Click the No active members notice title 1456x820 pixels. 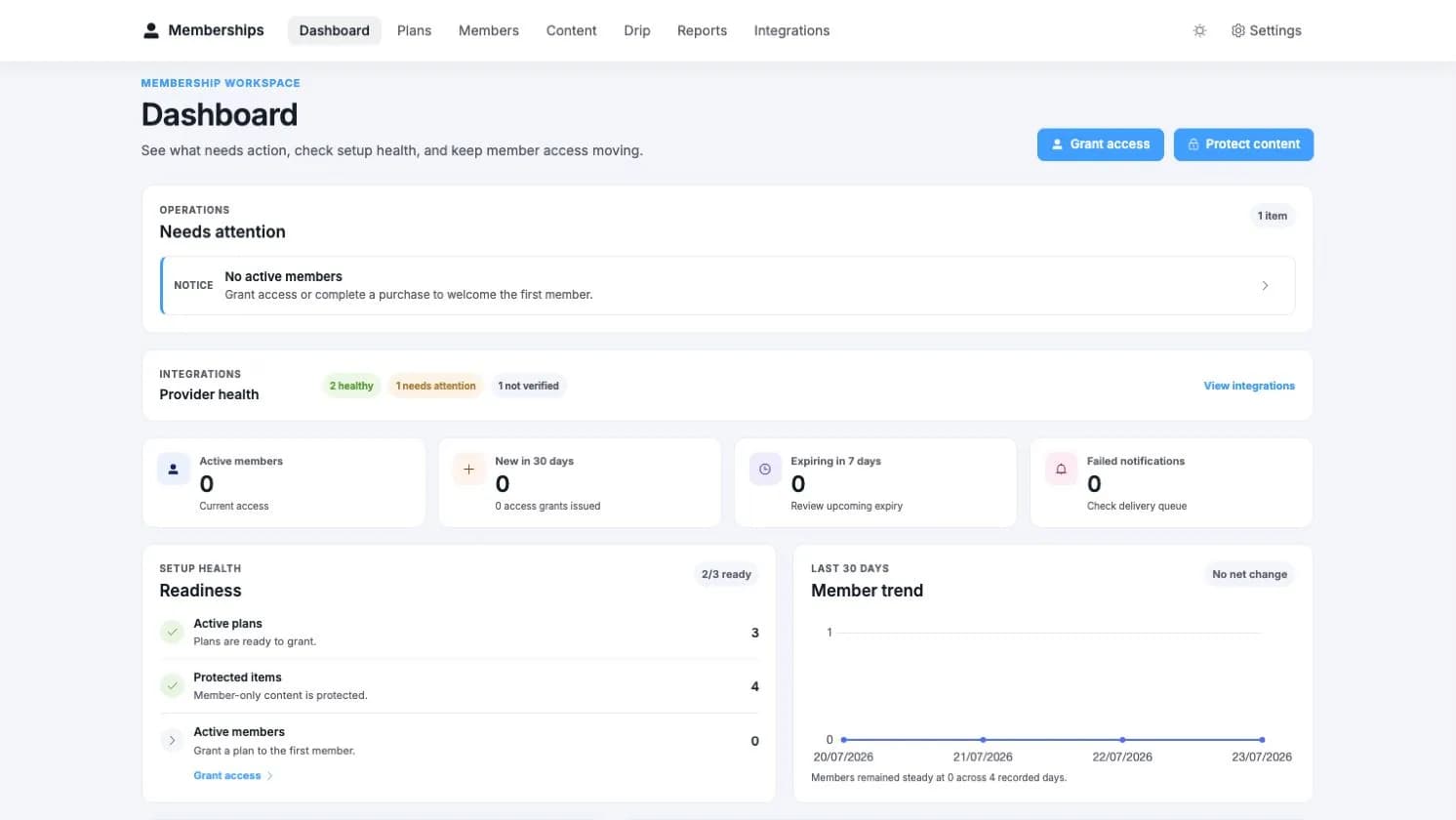click(x=283, y=276)
